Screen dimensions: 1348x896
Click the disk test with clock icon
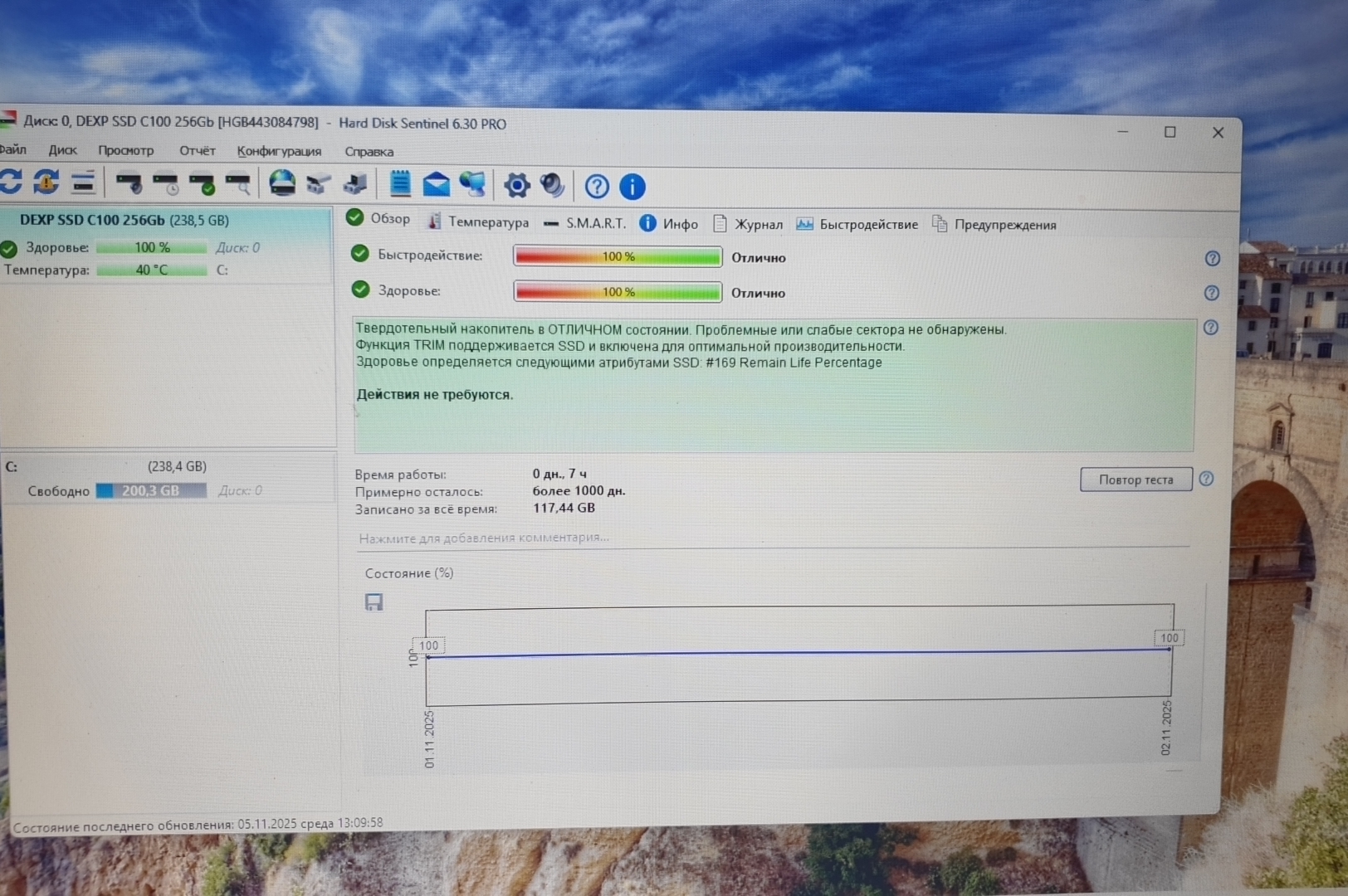pos(166,183)
